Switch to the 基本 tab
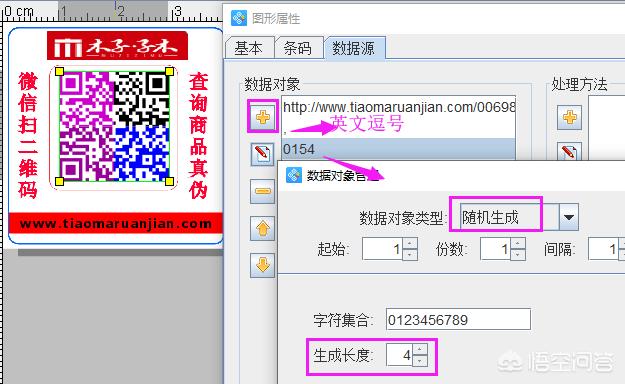Image resolution: width=625 pixels, height=384 pixels. (249, 48)
